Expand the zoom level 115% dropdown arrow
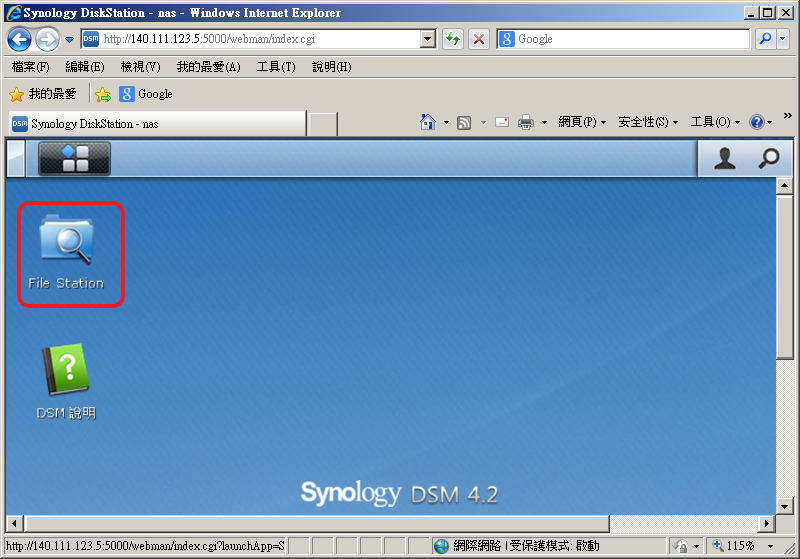 click(x=770, y=546)
